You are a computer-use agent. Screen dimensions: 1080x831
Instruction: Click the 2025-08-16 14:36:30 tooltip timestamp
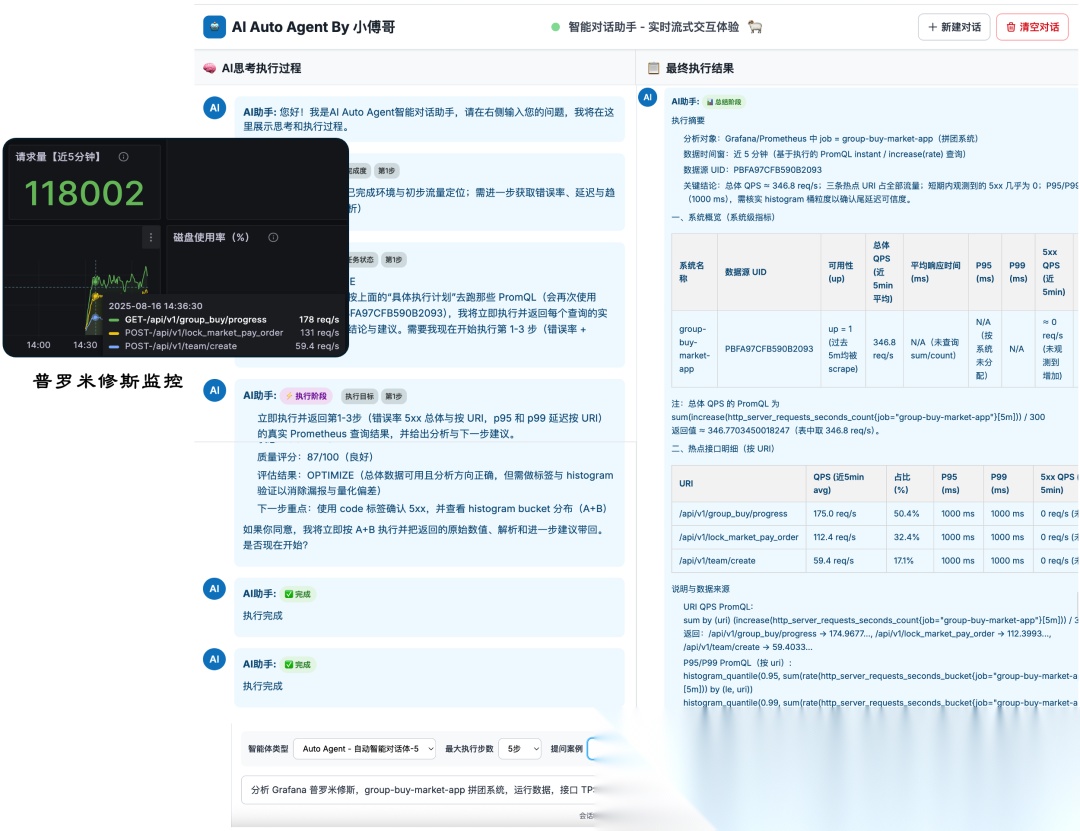156,306
